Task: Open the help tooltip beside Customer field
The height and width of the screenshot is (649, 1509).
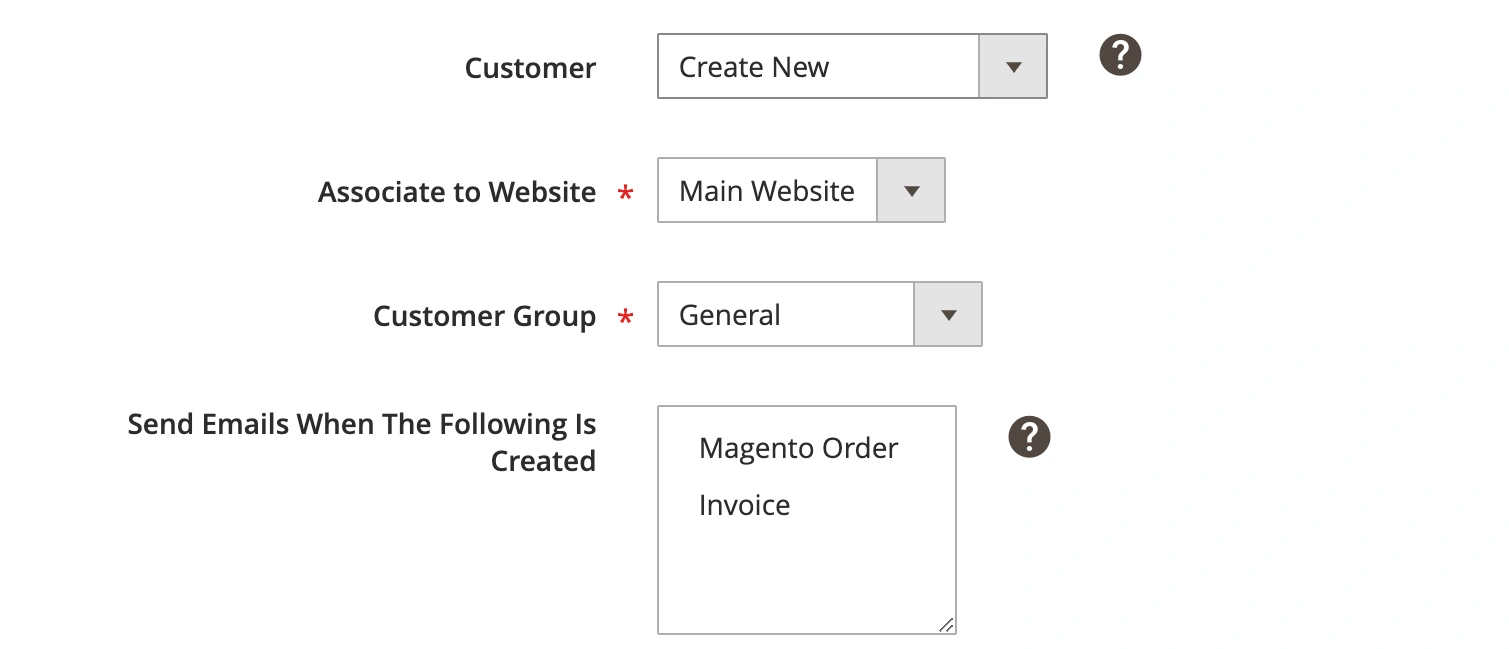Action: 1119,55
